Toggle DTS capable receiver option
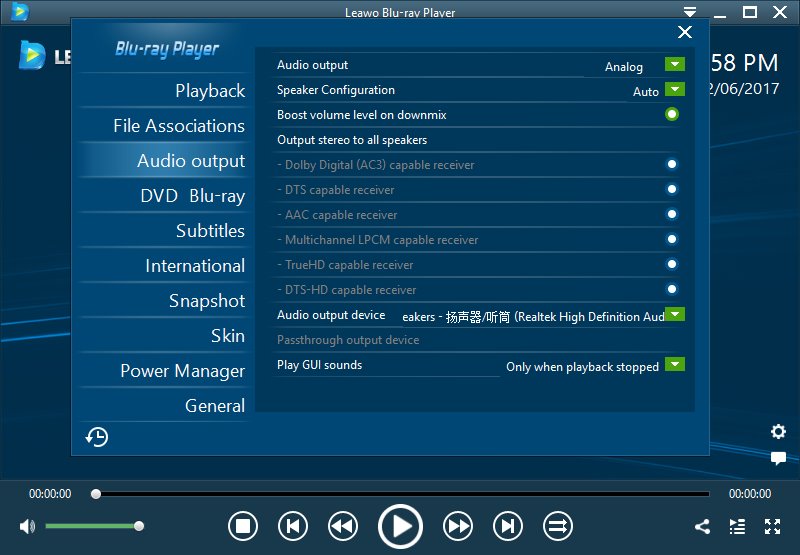800x555 pixels. (672, 189)
